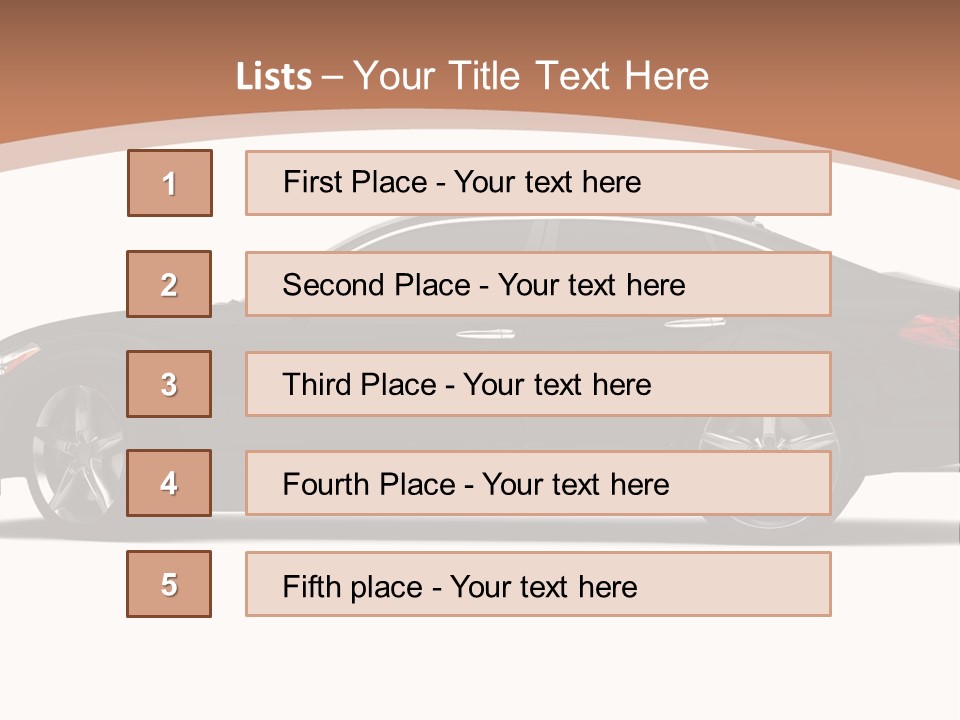
Task: Click the Fifth place text box
Action: click(538, 584)
